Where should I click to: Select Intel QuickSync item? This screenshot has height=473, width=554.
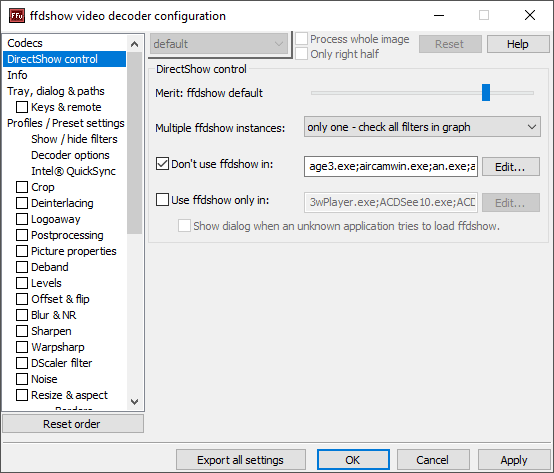point(73,171)
